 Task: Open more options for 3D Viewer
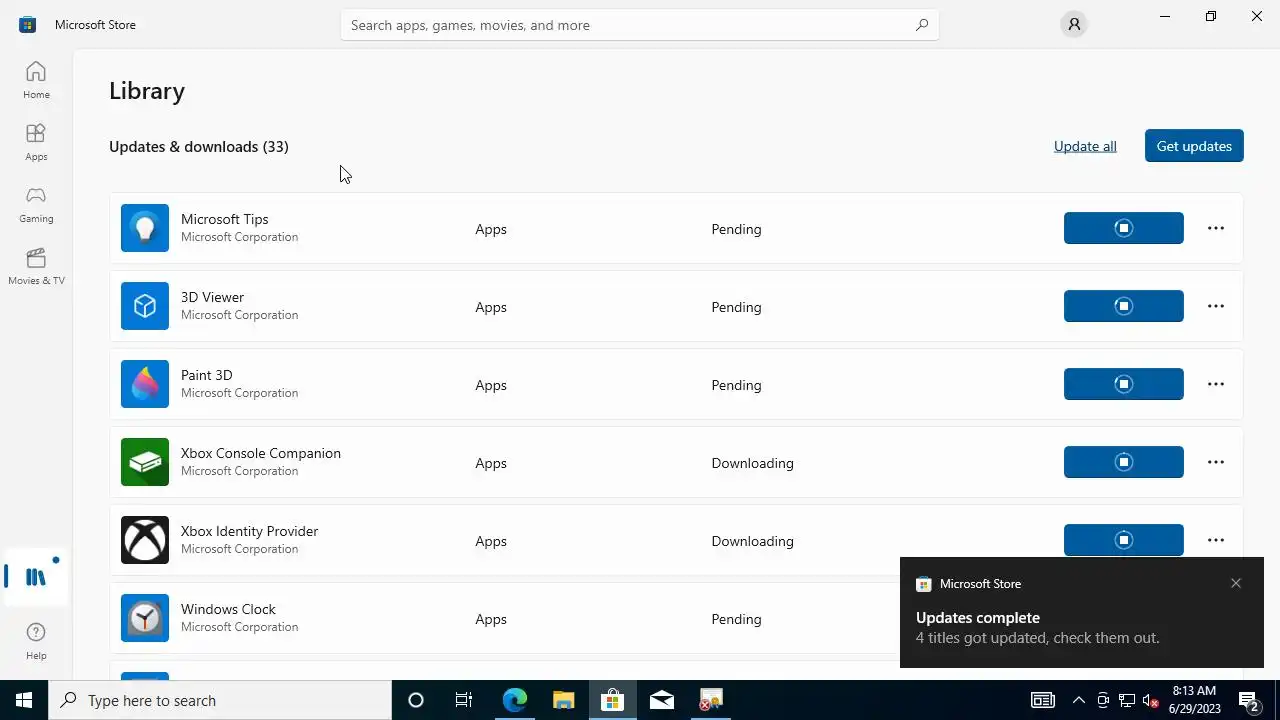click(x=1216, y=306)
